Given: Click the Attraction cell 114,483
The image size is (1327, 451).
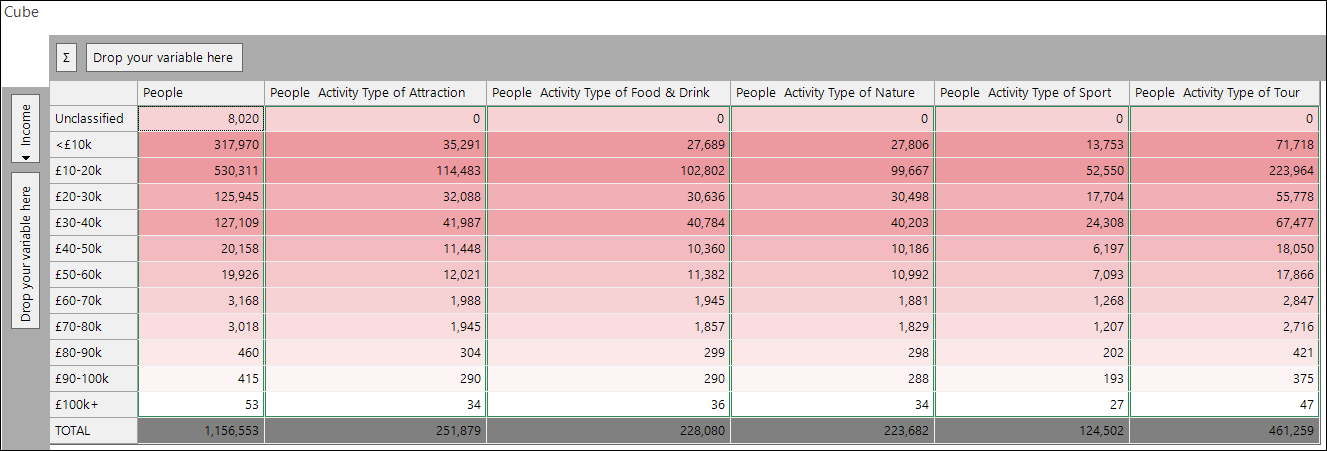Looking at the screenshot, I should tap(376, 170).
